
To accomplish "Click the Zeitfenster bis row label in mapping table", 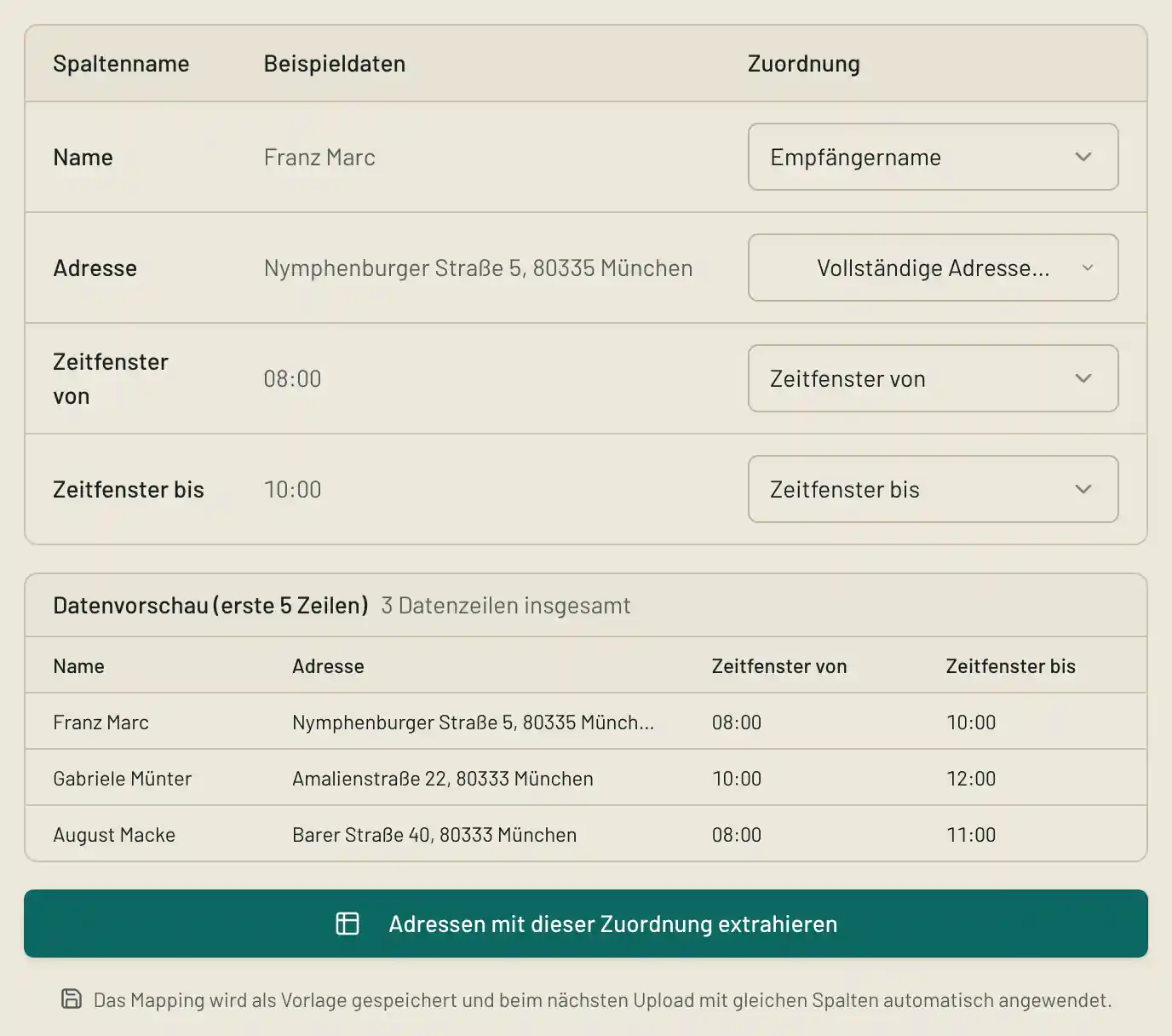I will 129,490.
